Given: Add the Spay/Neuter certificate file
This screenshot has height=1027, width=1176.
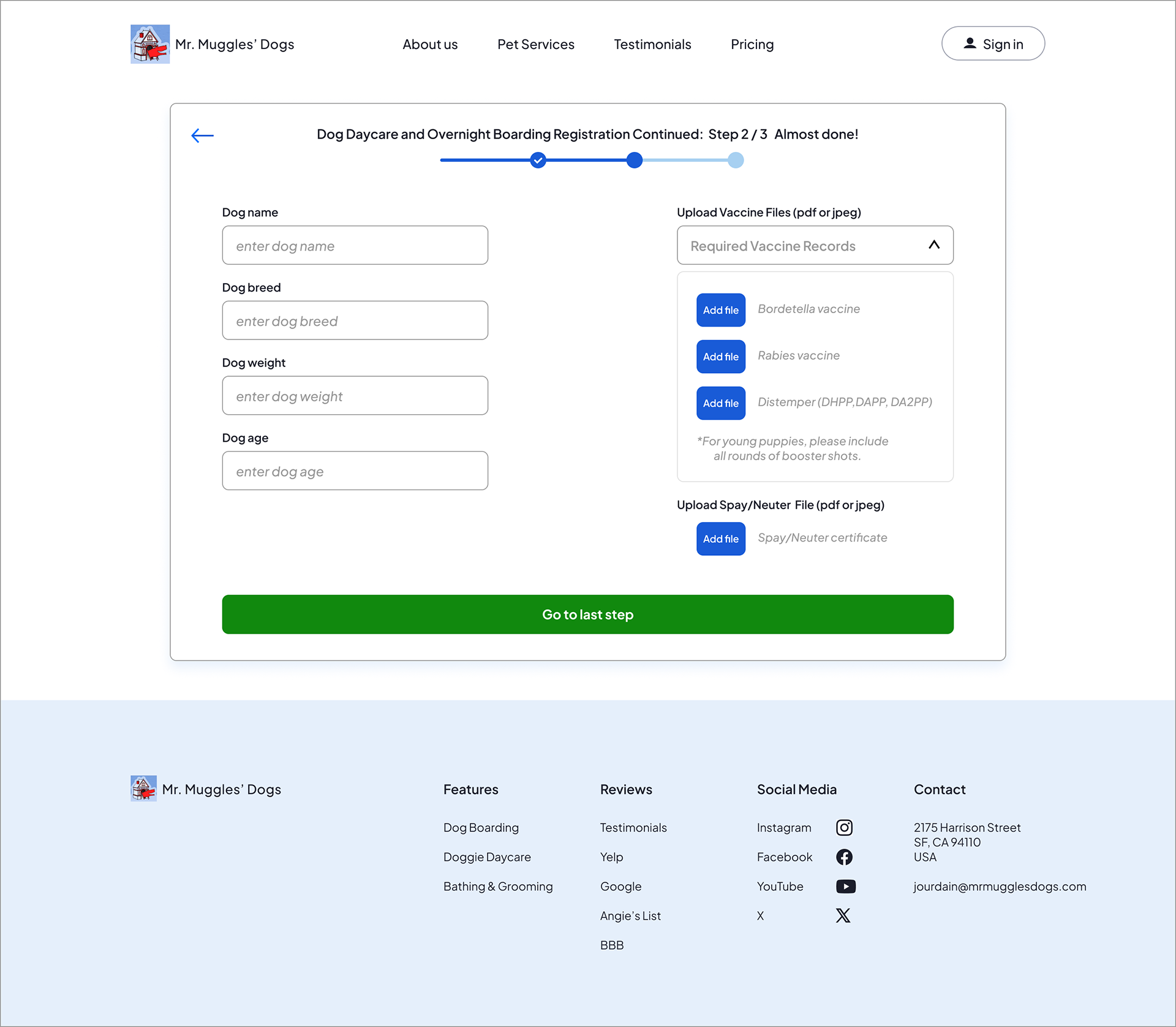Looking at the screenshot, I should tap(720, 539).
